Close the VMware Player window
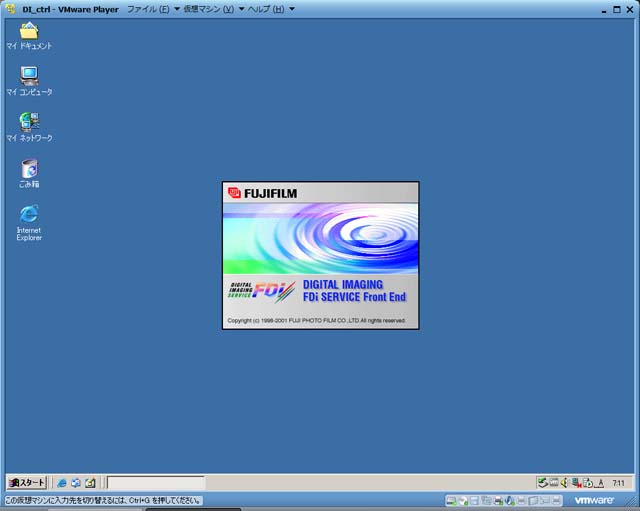The height and width of the screenshot is (511, 640). (630, 9)
